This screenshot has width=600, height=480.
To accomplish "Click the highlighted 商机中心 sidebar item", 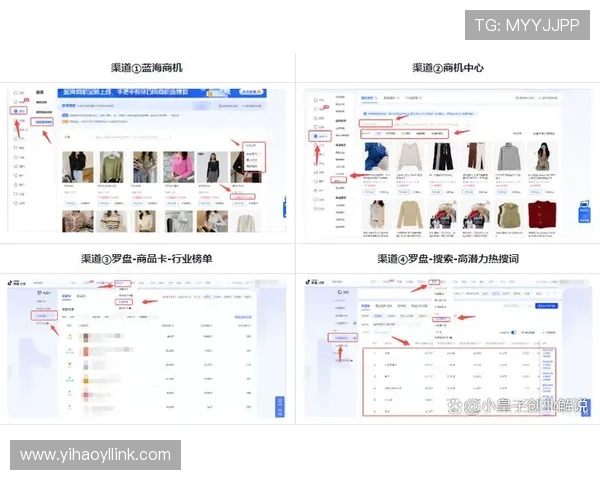I will coord(319,134).
